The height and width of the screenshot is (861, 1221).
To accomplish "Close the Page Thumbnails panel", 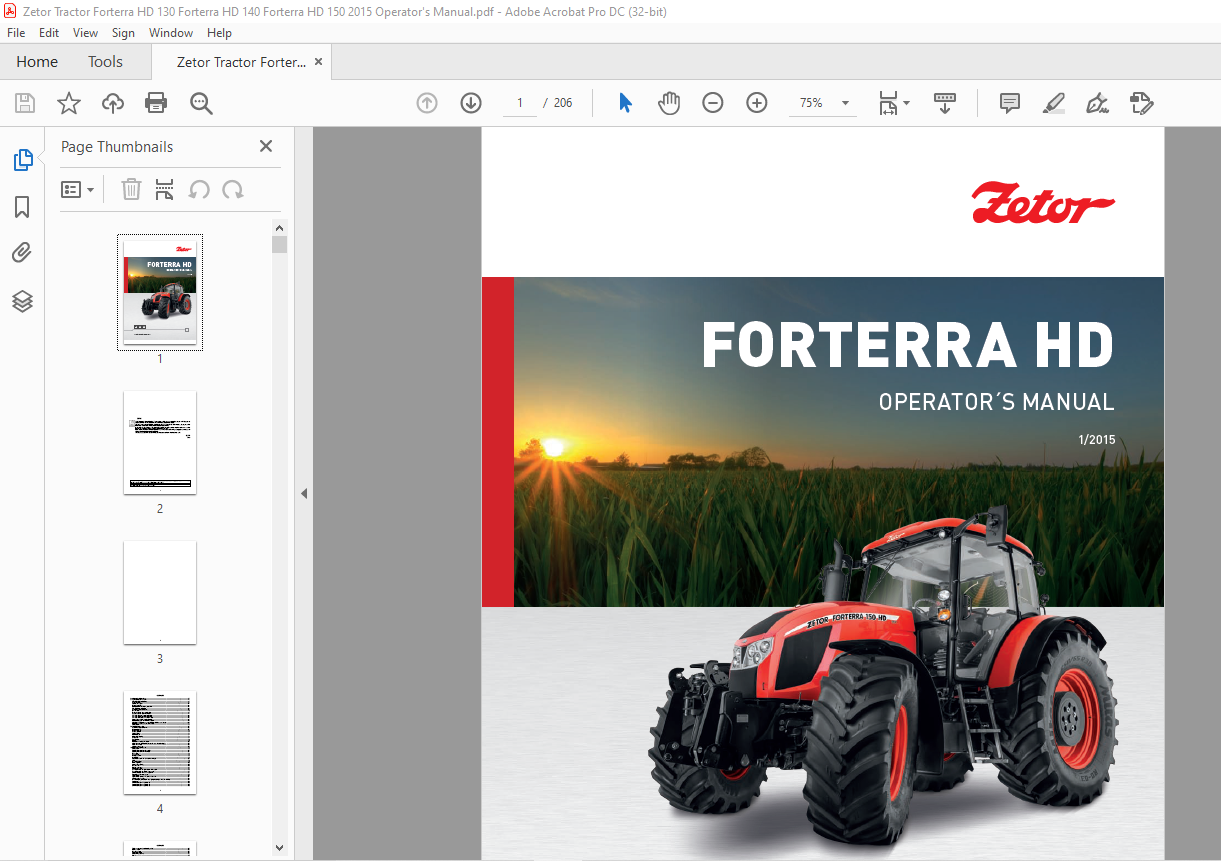I will click(266, 146).
